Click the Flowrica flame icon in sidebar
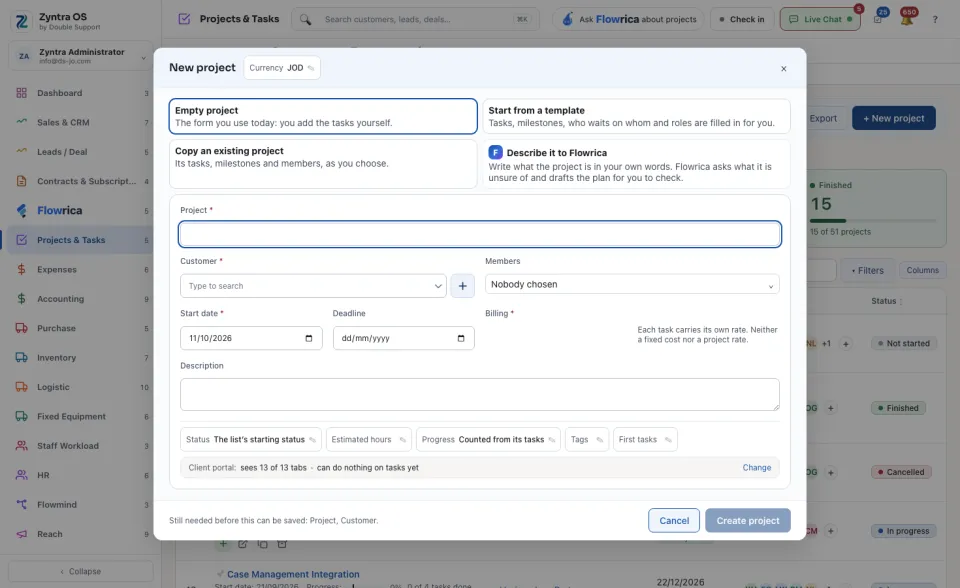The image size is (960, 588). pos(21,211)
